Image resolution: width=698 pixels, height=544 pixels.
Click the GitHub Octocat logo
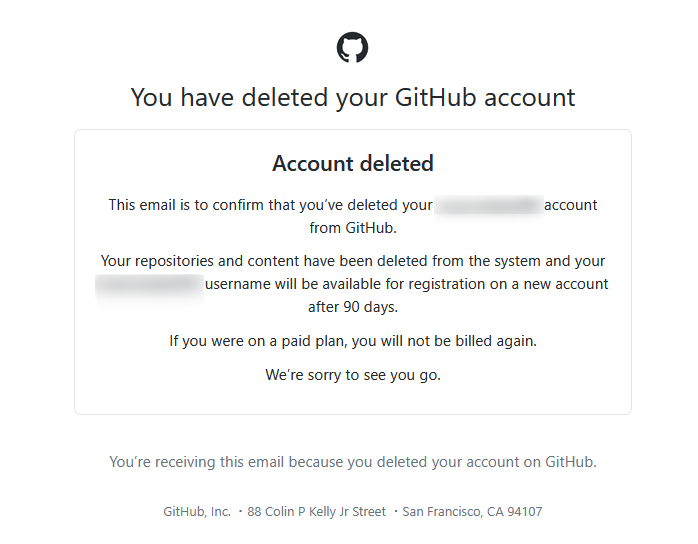click(352, 47)
